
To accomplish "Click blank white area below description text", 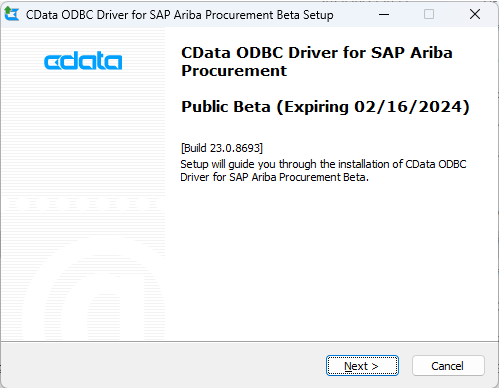I will point(330,260).
